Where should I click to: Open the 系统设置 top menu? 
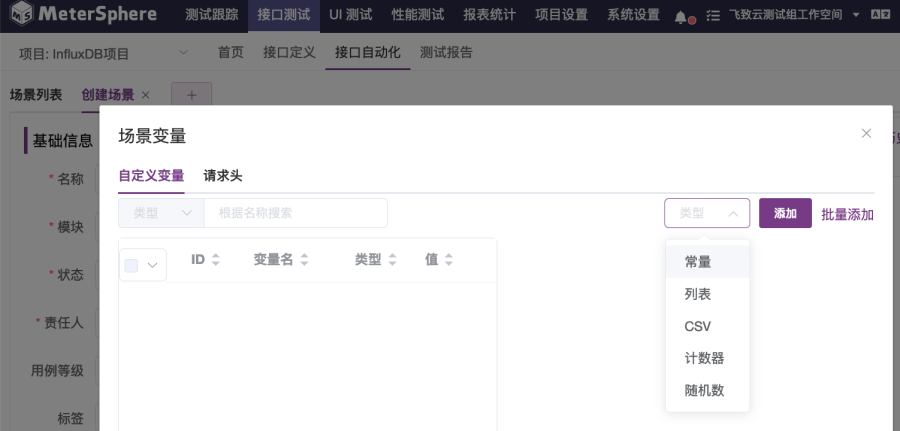tap(633, 15)
